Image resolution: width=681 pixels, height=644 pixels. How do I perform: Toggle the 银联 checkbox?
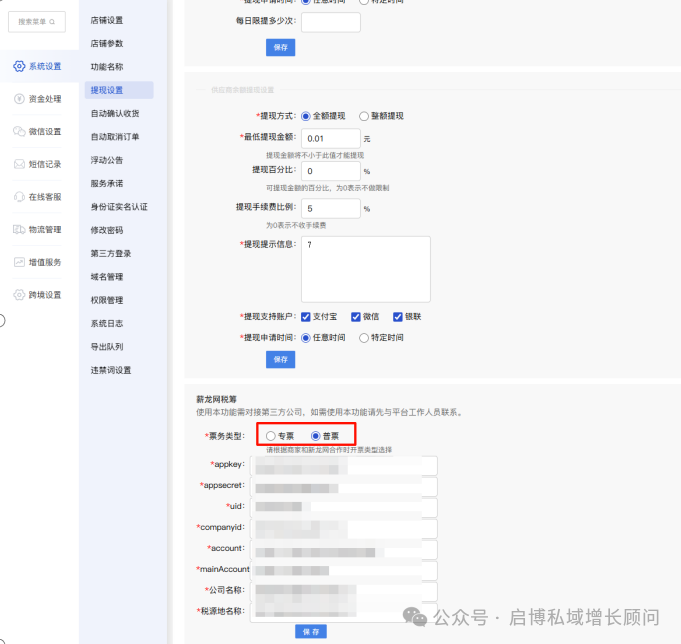398,316
